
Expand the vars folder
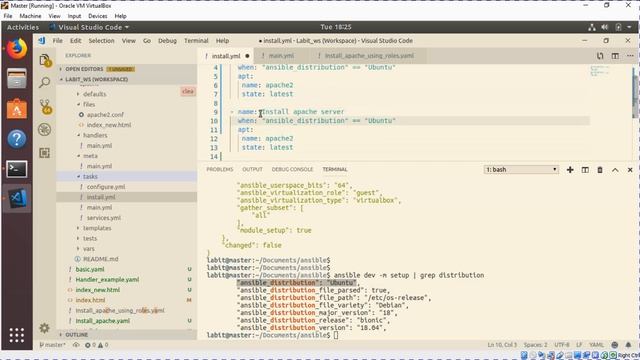click(89, 249)
